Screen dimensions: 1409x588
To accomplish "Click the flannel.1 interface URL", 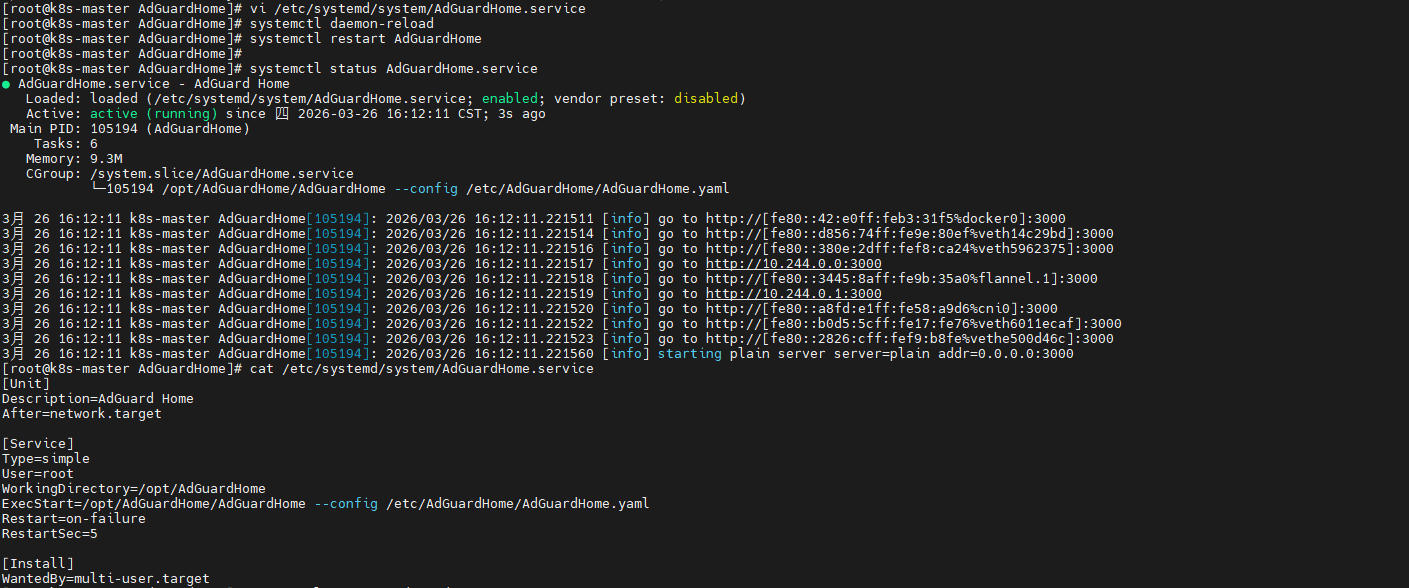I will (902, 279).
